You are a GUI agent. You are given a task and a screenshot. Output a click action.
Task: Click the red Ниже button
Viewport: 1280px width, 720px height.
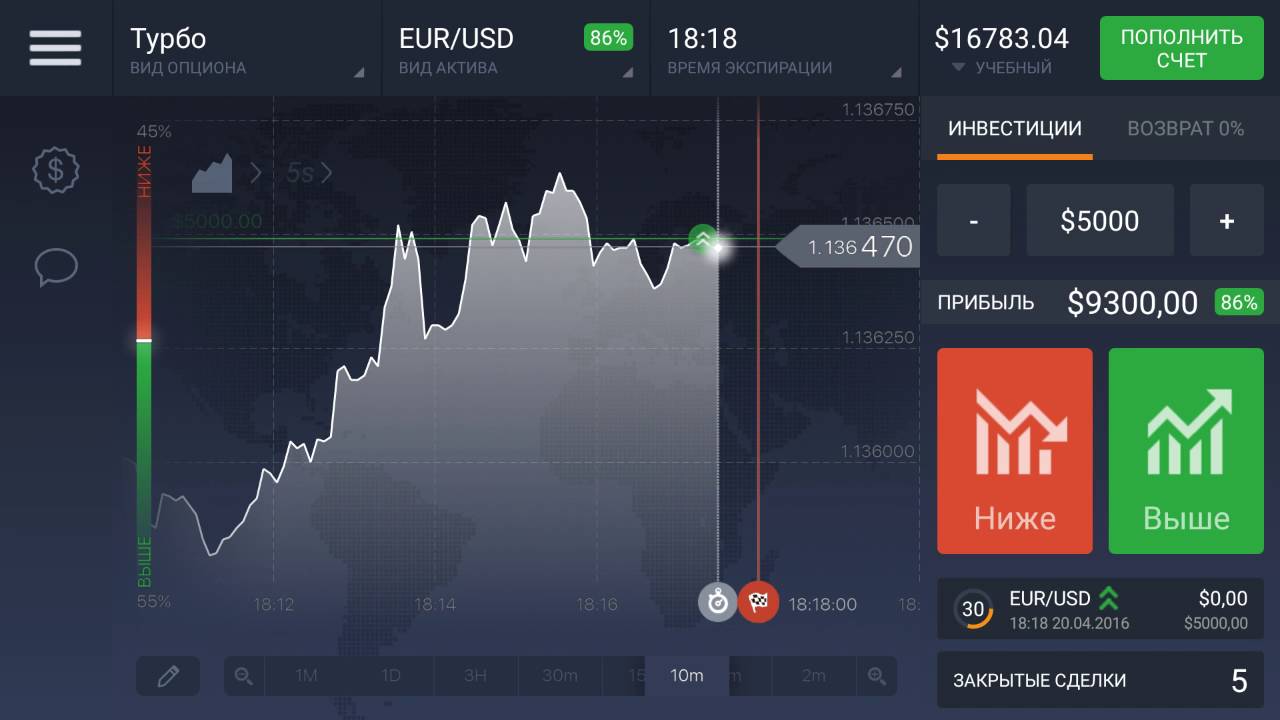point(1015,451)
